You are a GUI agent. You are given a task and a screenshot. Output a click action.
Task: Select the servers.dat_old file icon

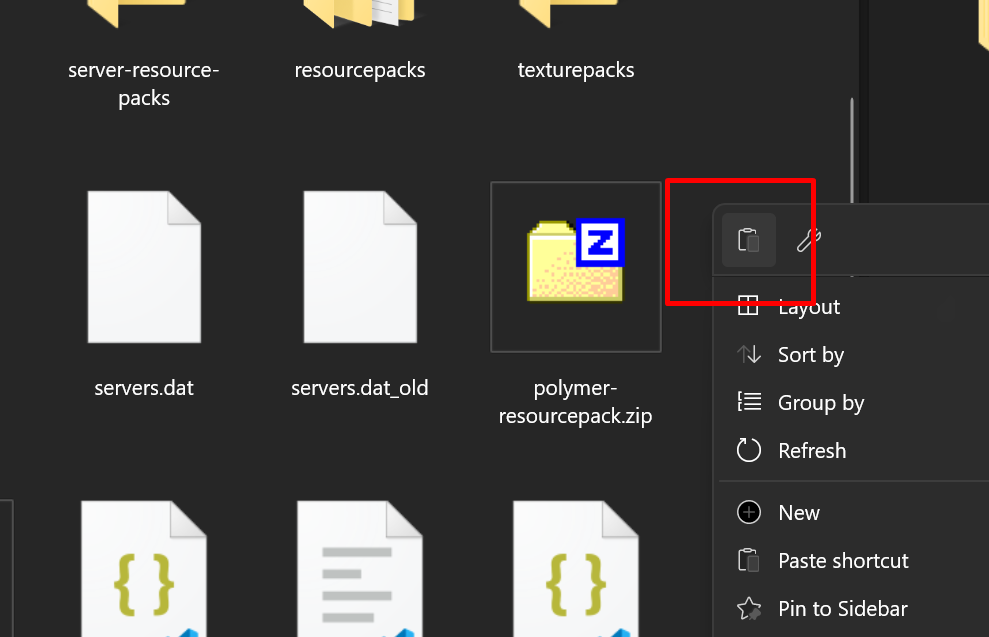360,267
